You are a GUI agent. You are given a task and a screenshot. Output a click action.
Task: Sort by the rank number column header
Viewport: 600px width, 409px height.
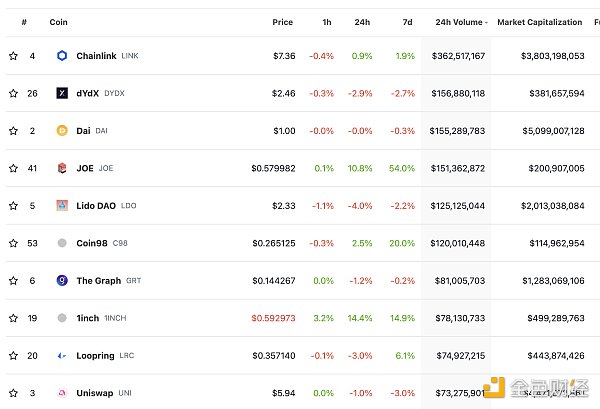(x=24, y=21)
